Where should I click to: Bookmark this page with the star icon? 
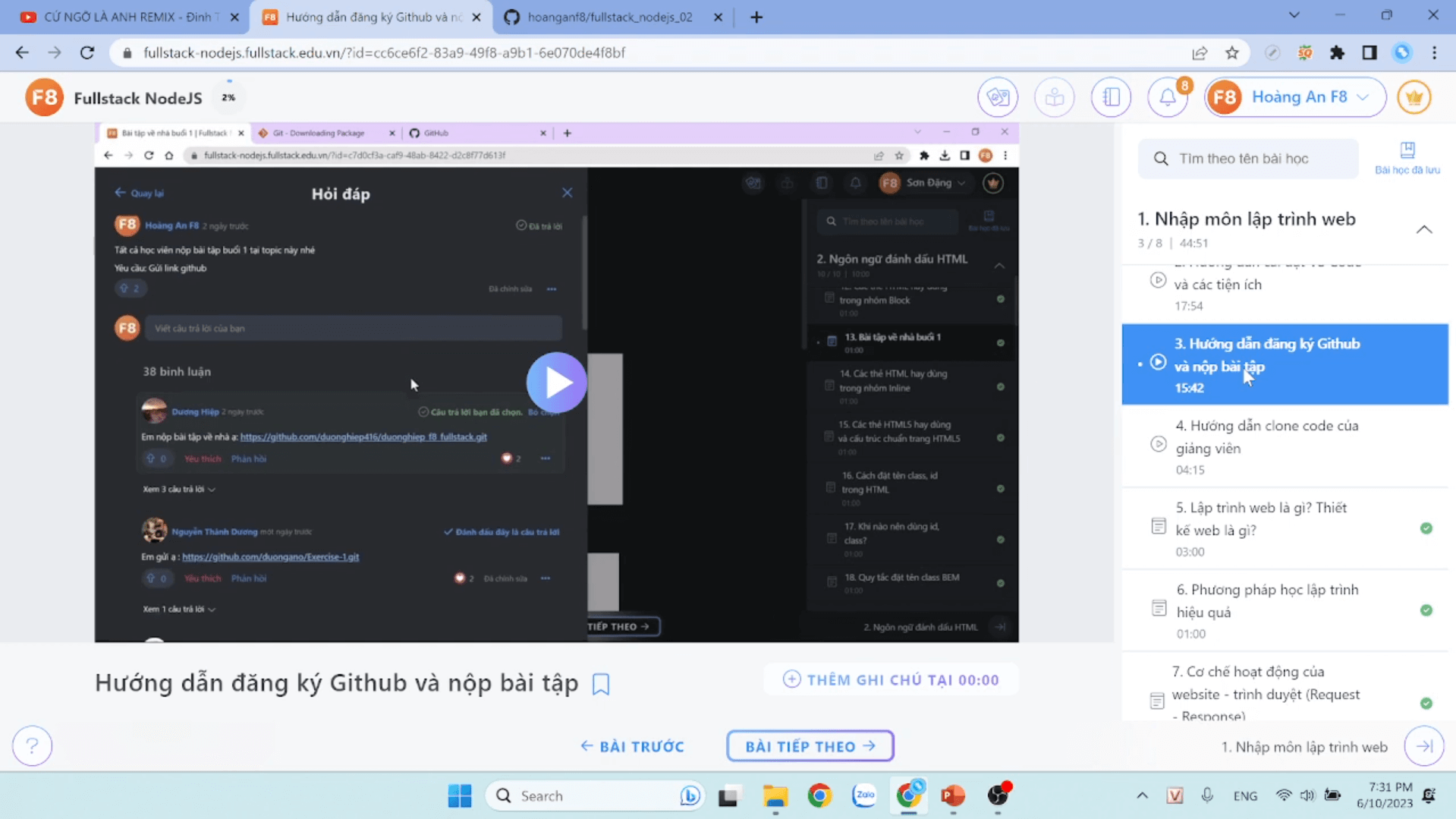tap(1232, 52)
